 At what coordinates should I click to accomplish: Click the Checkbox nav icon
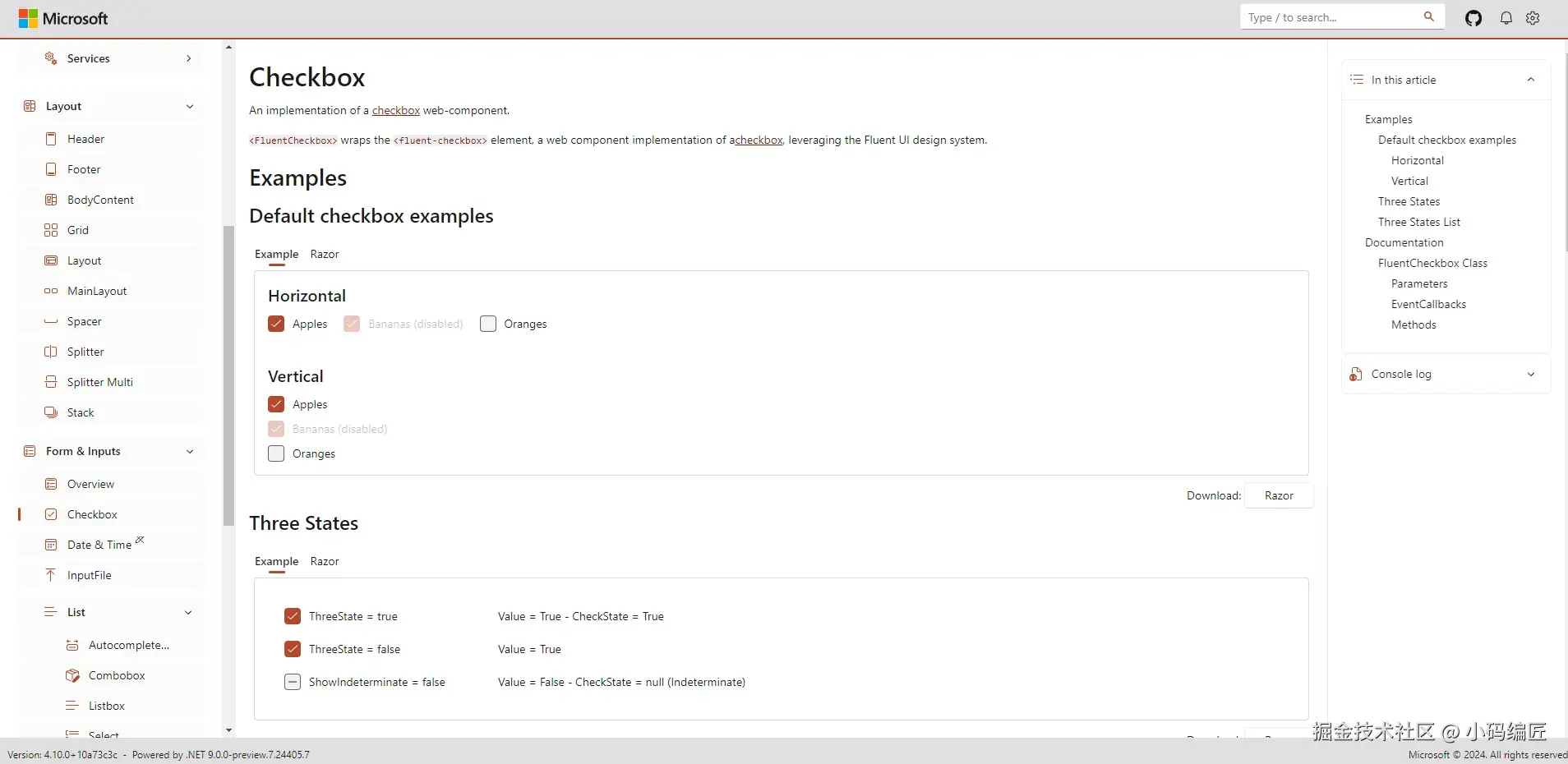pos(51,514)
